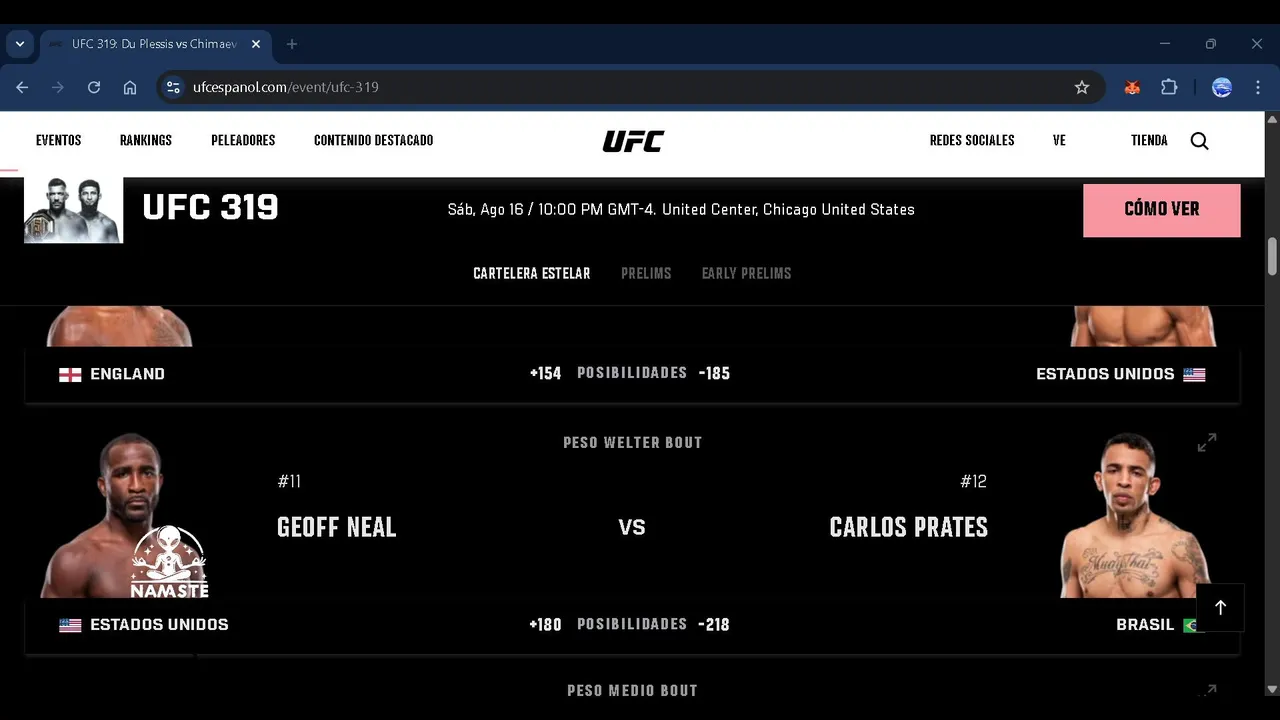Click the +180 odds for Neal
Screen dimensions: 1280x720
tap(545, 625)
